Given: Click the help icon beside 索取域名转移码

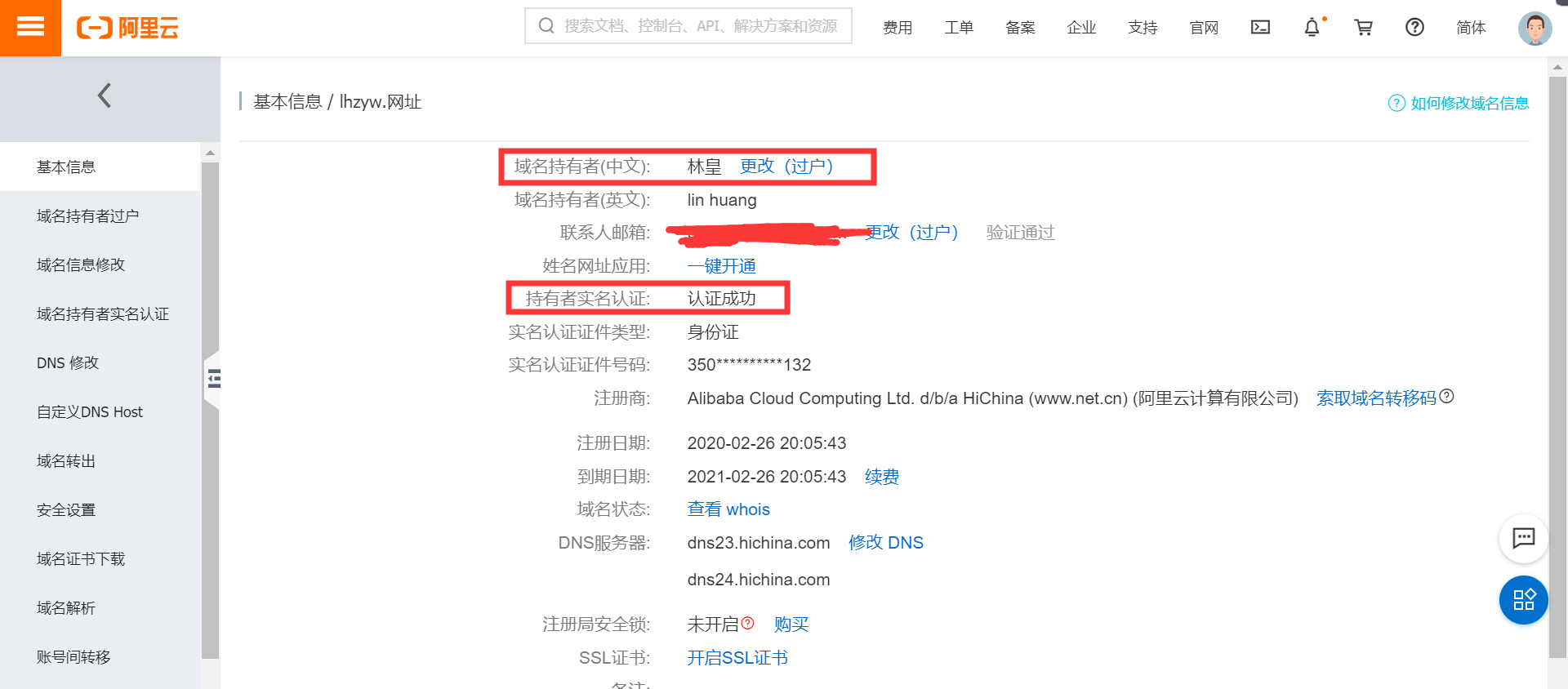Looking at the screenshot, I should click(1446, 396).
